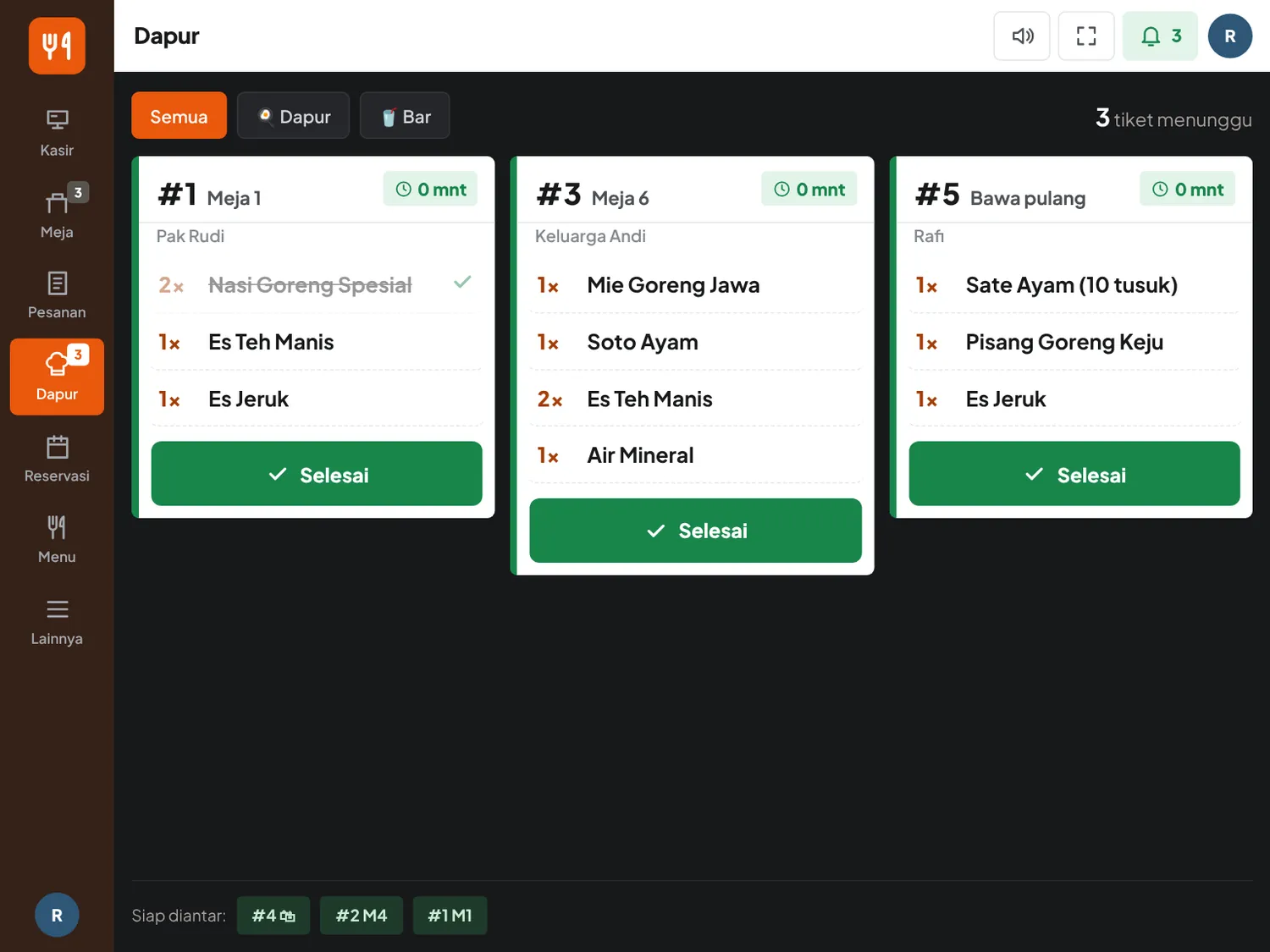1270x952 pixels.
Task: Open ready order chip #2 M4
Action: 362,916
